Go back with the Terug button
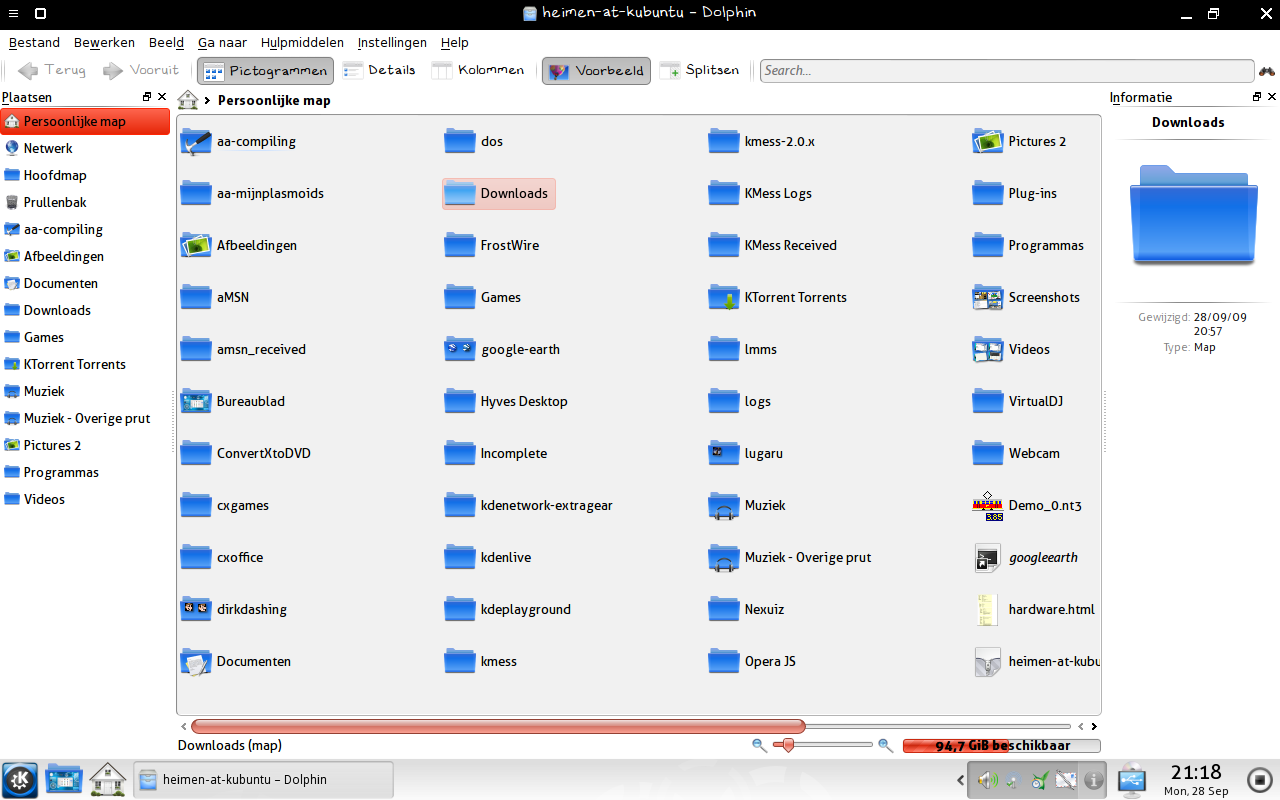This screenshot has width=1280, height=800. click(52, 70)
